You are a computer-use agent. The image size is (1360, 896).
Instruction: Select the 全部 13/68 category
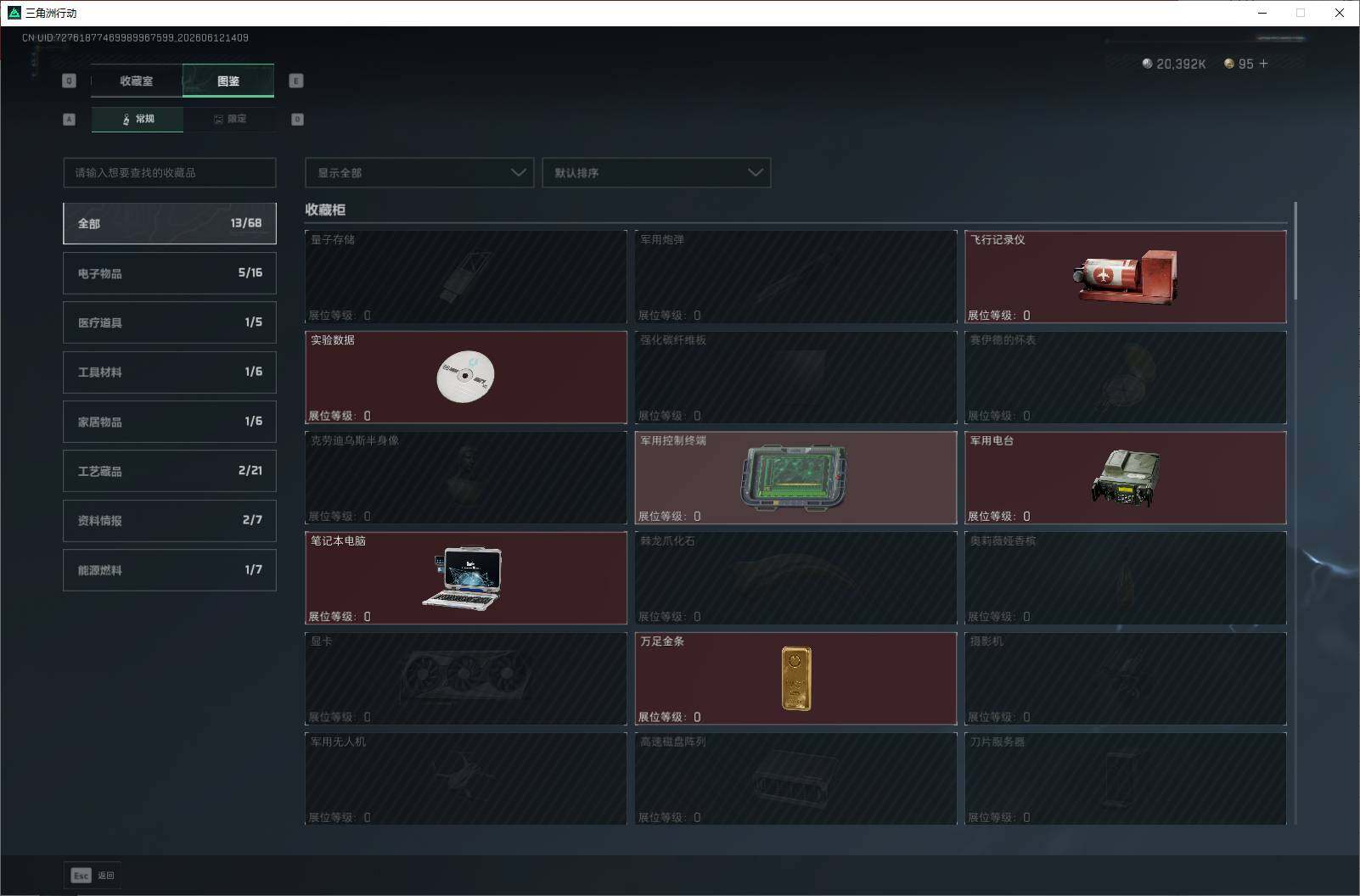[x=170, y=223]
